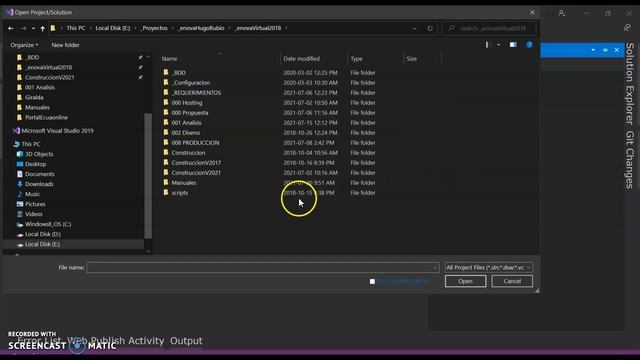Select the _REQUERIMIENTOS folder

coord(196,93)
